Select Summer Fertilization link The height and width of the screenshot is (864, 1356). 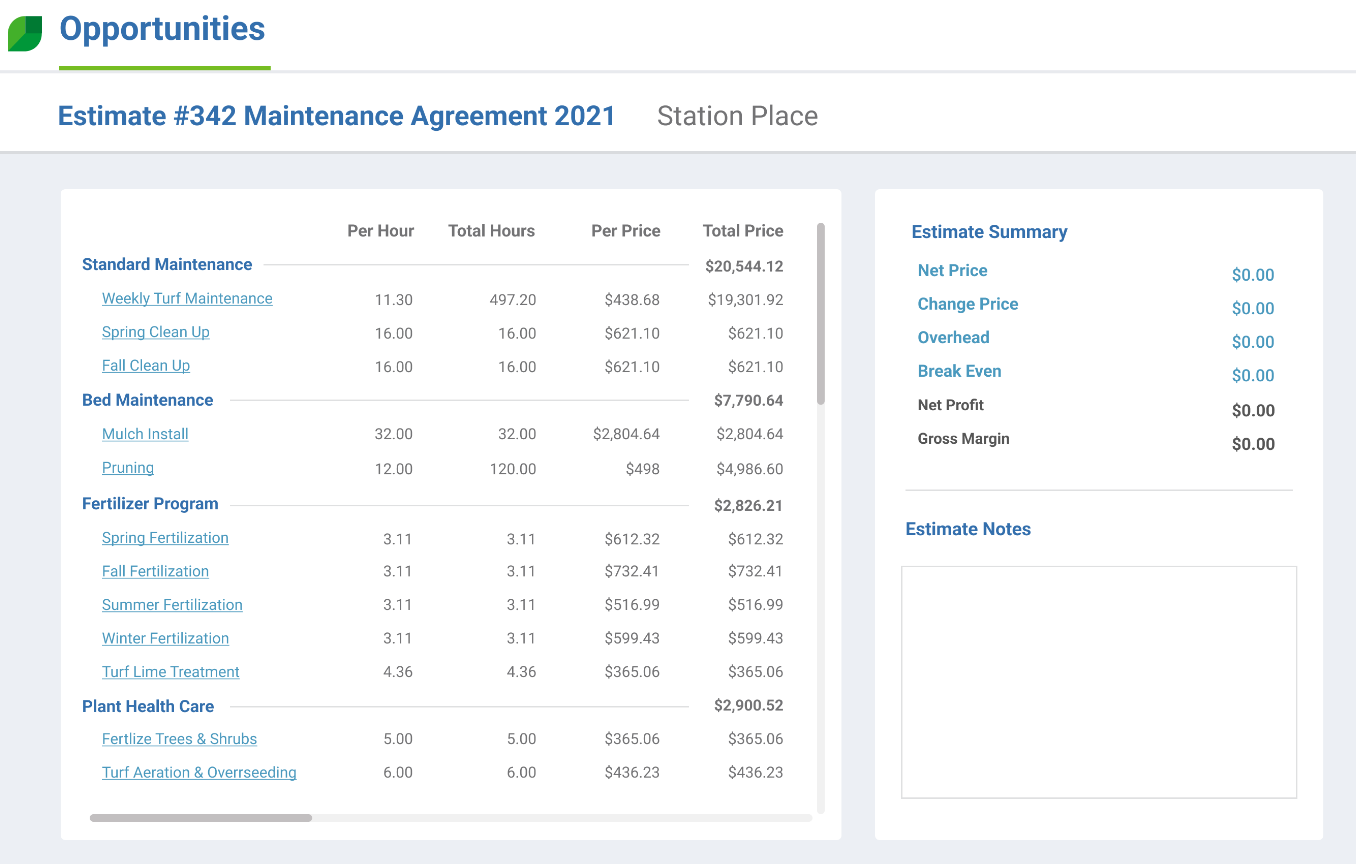[x=172, y=605]
